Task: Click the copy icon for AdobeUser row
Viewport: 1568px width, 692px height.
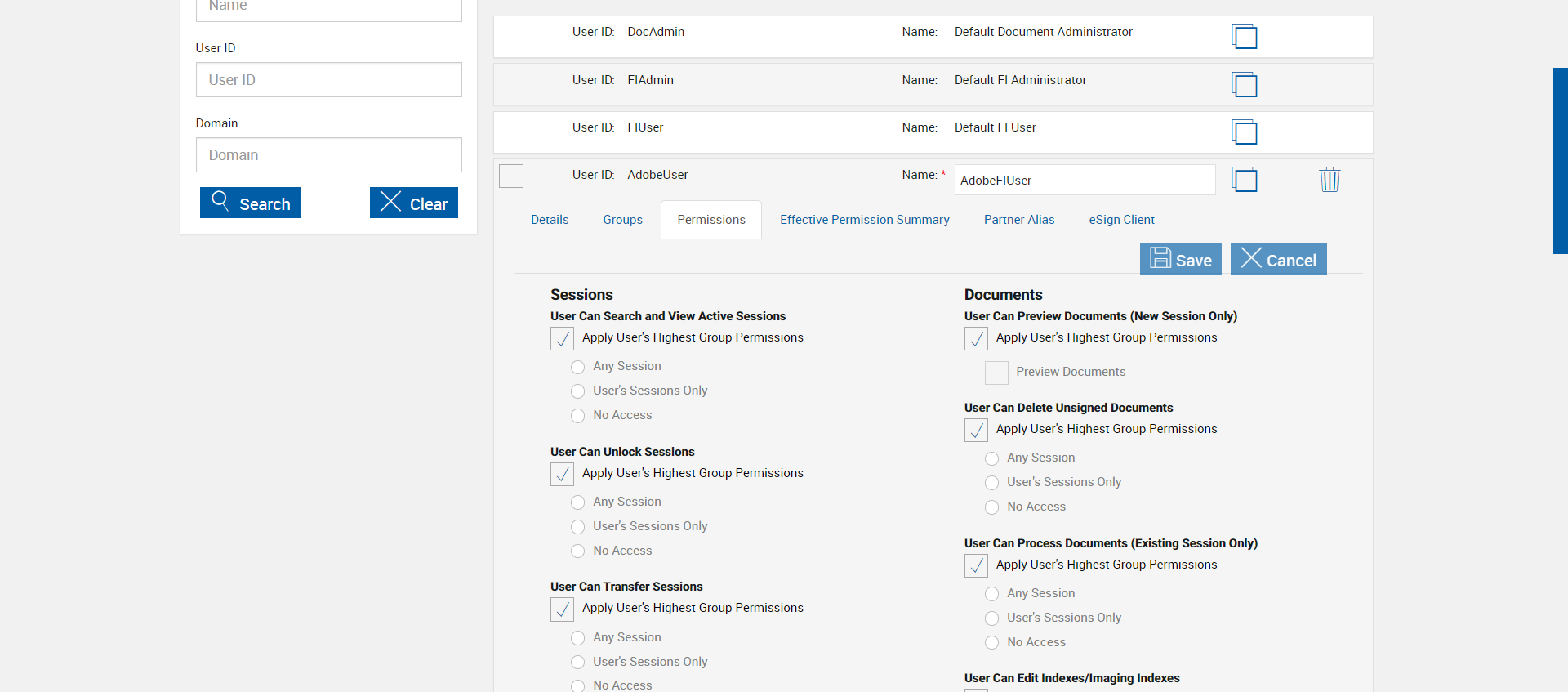Action: [x=1244, y=180]
